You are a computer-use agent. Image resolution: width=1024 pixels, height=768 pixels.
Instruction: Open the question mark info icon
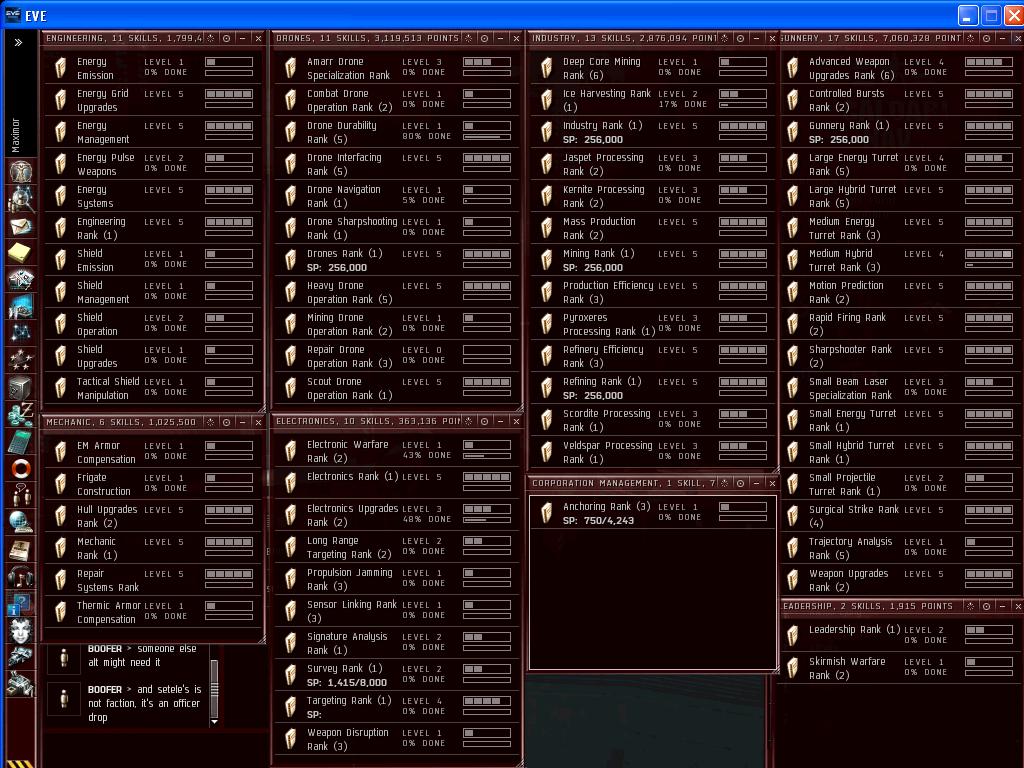point(21,604)
